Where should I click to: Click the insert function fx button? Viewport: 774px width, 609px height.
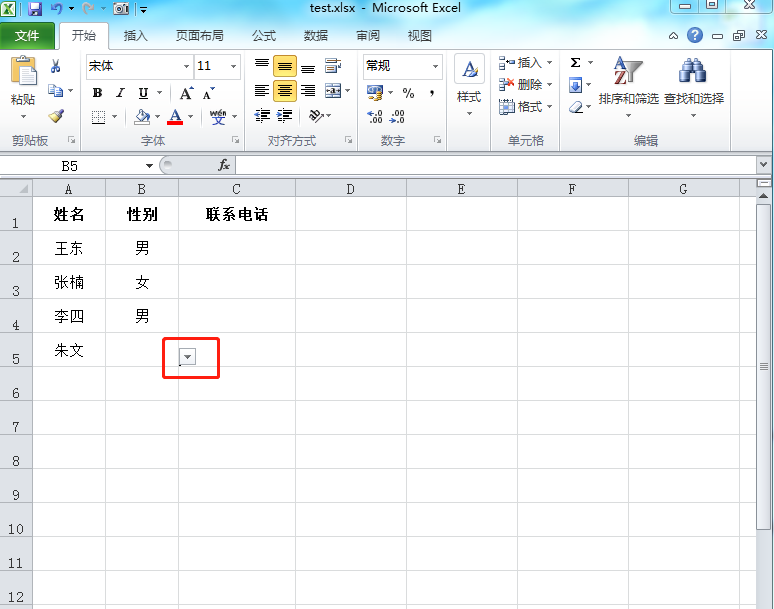pyautogui.click(x=224, y=165)
